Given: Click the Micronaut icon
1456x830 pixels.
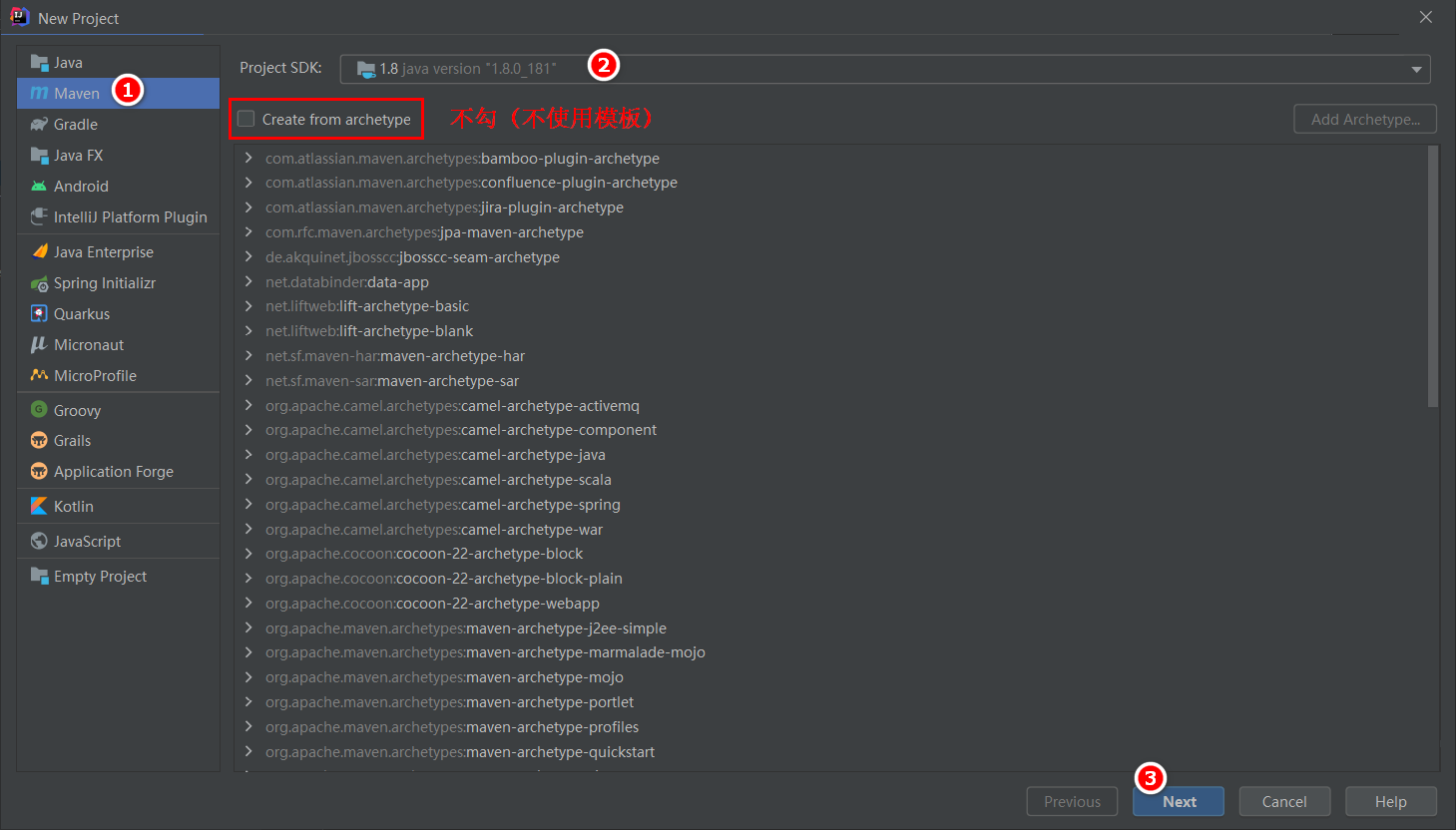Looking at the screenshot, I should (39, 345).
